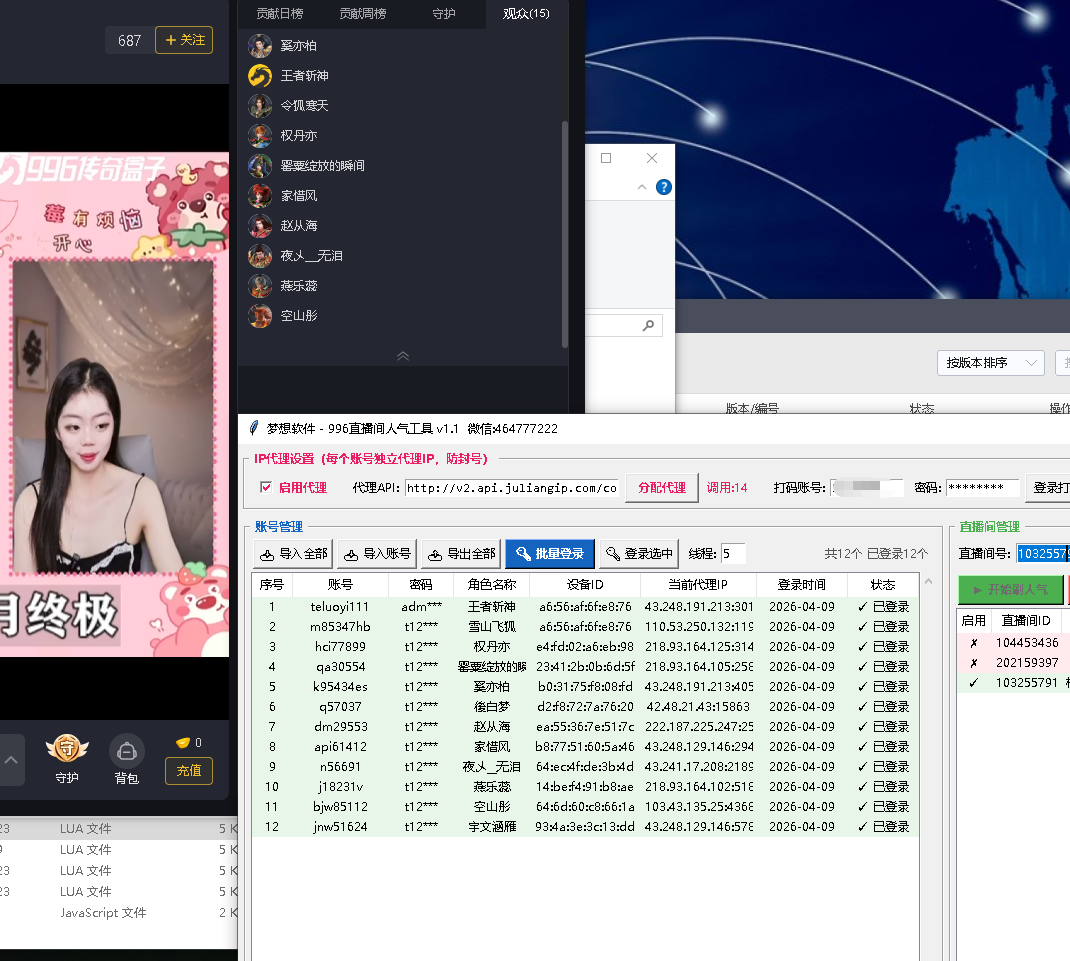1070x961 pixels.
Task: Click the magnifier search icon
Action: click(648, 325)
